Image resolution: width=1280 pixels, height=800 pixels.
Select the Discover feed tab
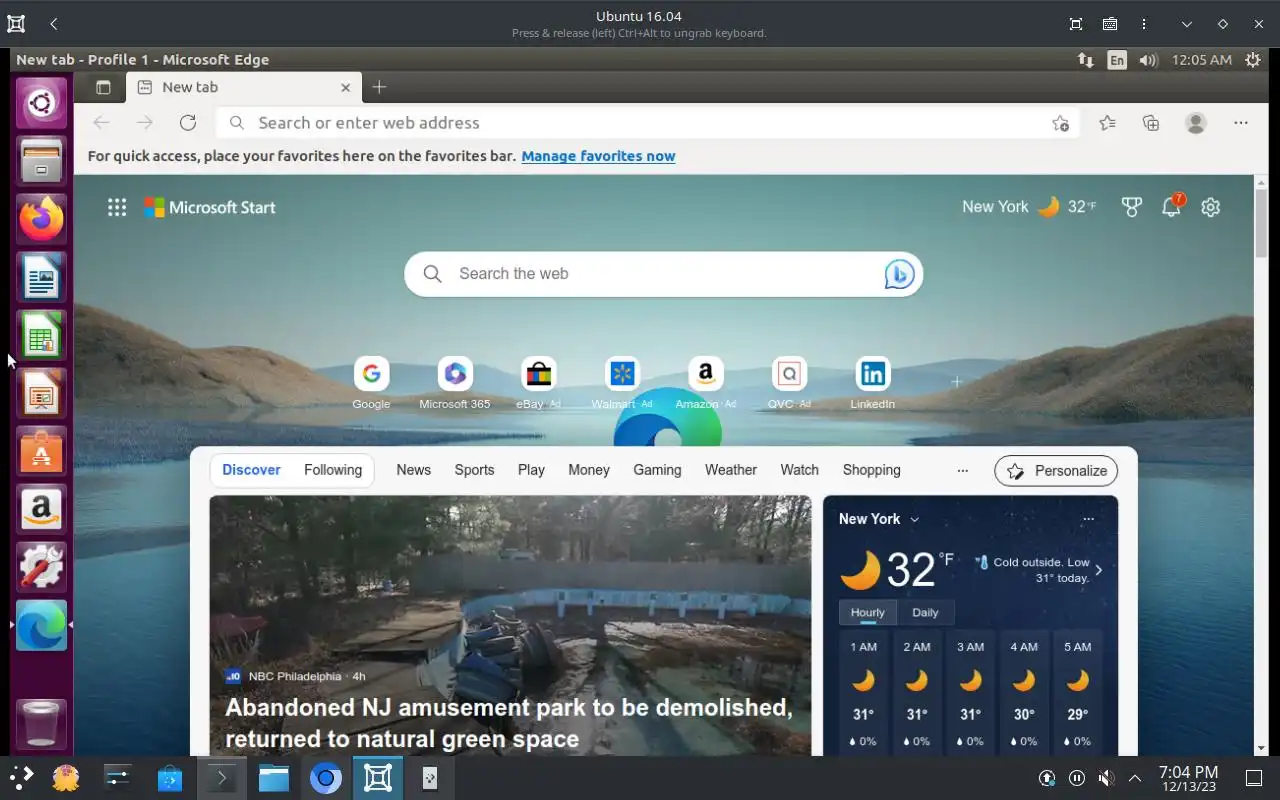(x=251, y=470)
